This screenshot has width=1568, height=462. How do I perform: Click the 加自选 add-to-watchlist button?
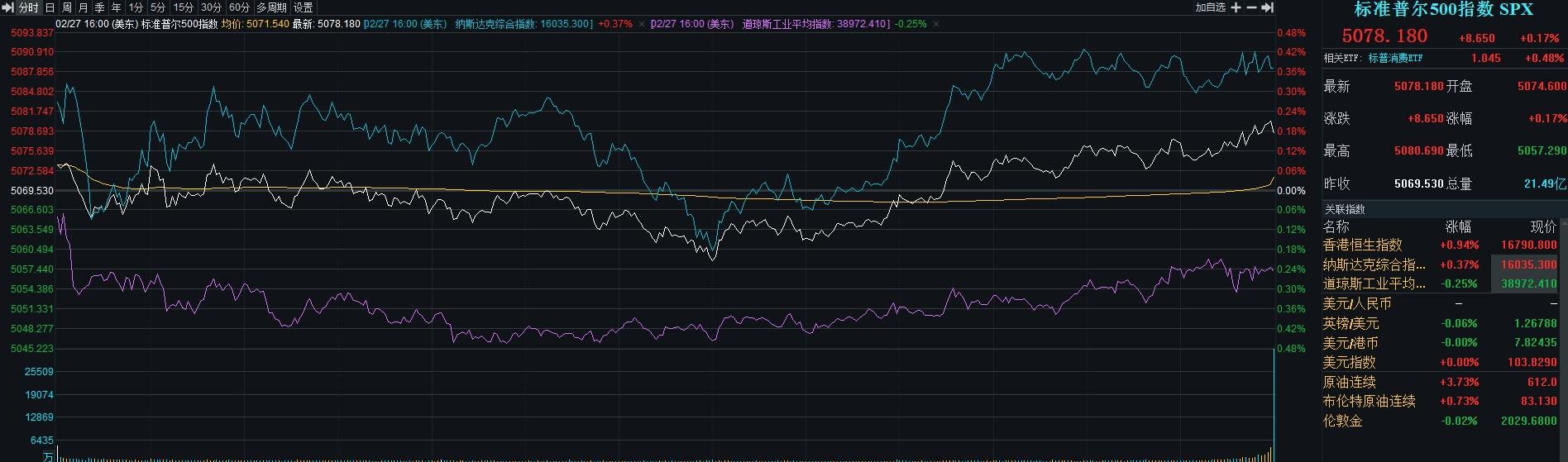1210,7
